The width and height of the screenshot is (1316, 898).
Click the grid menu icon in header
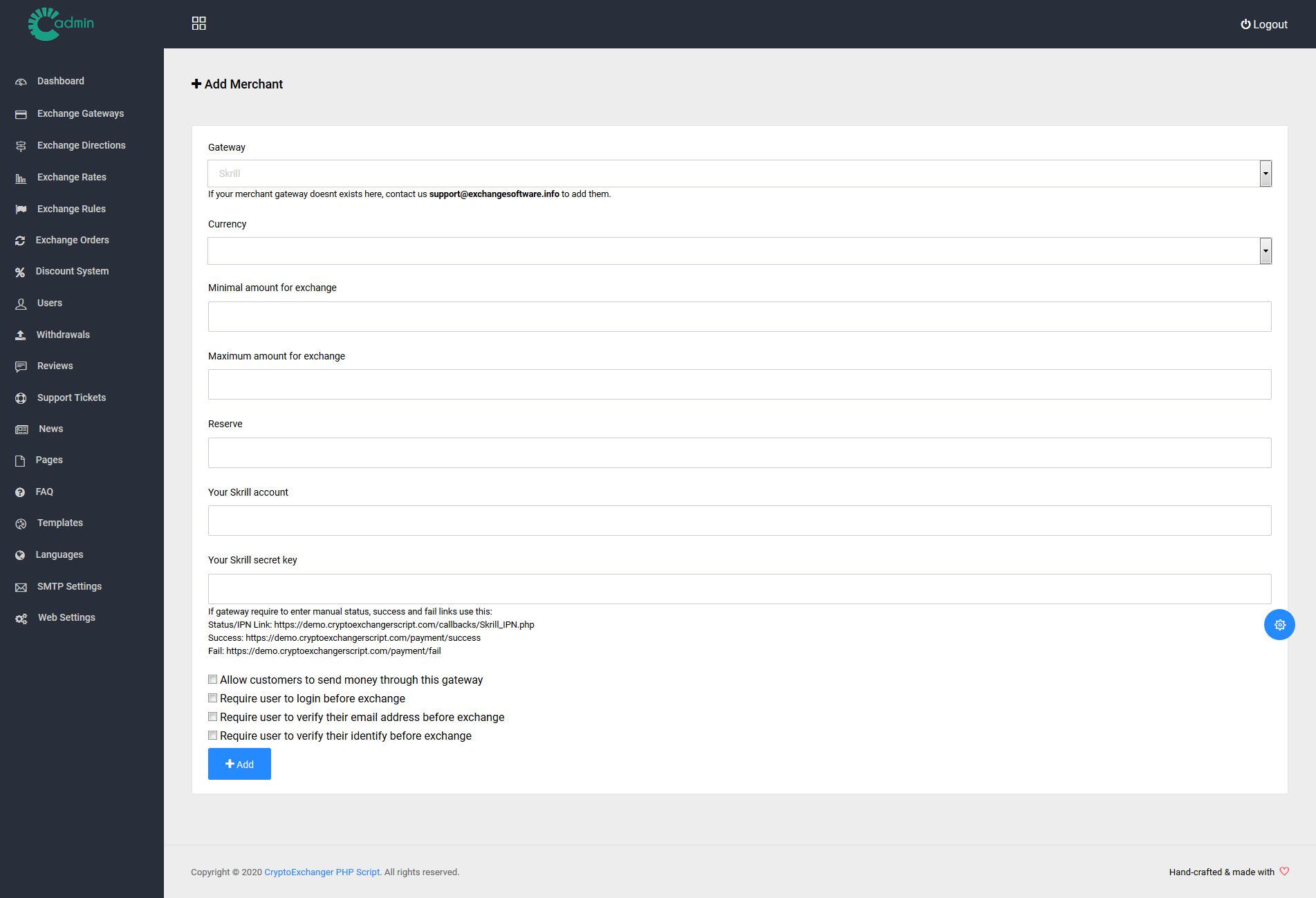[198, 24]
